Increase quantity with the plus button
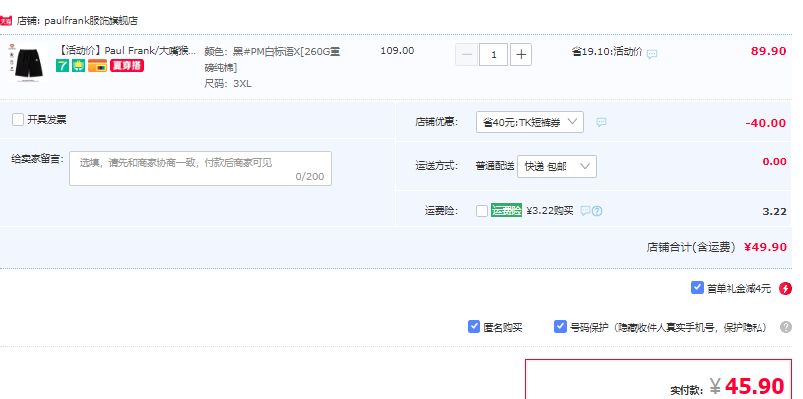Screen dimensions: 803x399 click(521, 55)
